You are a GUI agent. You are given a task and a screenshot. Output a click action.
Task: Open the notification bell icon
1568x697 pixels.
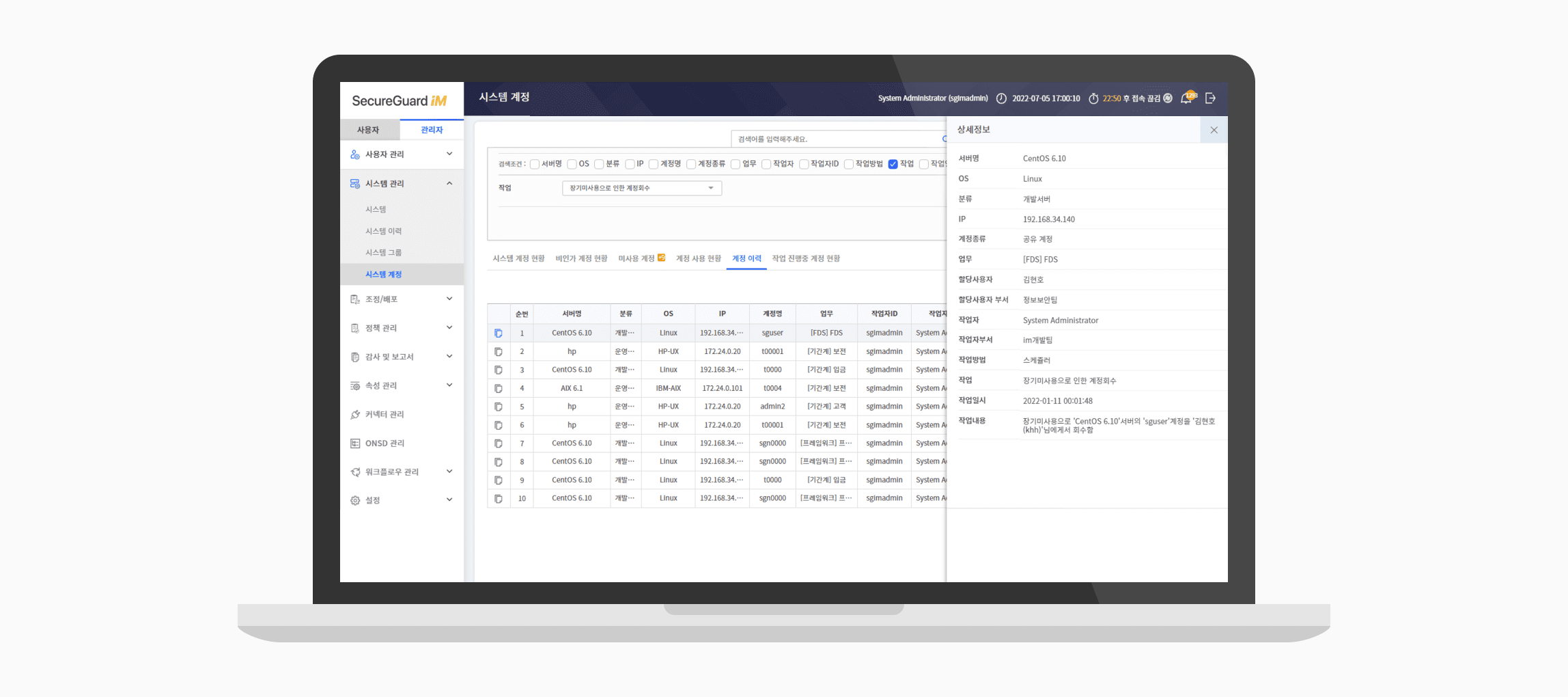pos(1186,98)
